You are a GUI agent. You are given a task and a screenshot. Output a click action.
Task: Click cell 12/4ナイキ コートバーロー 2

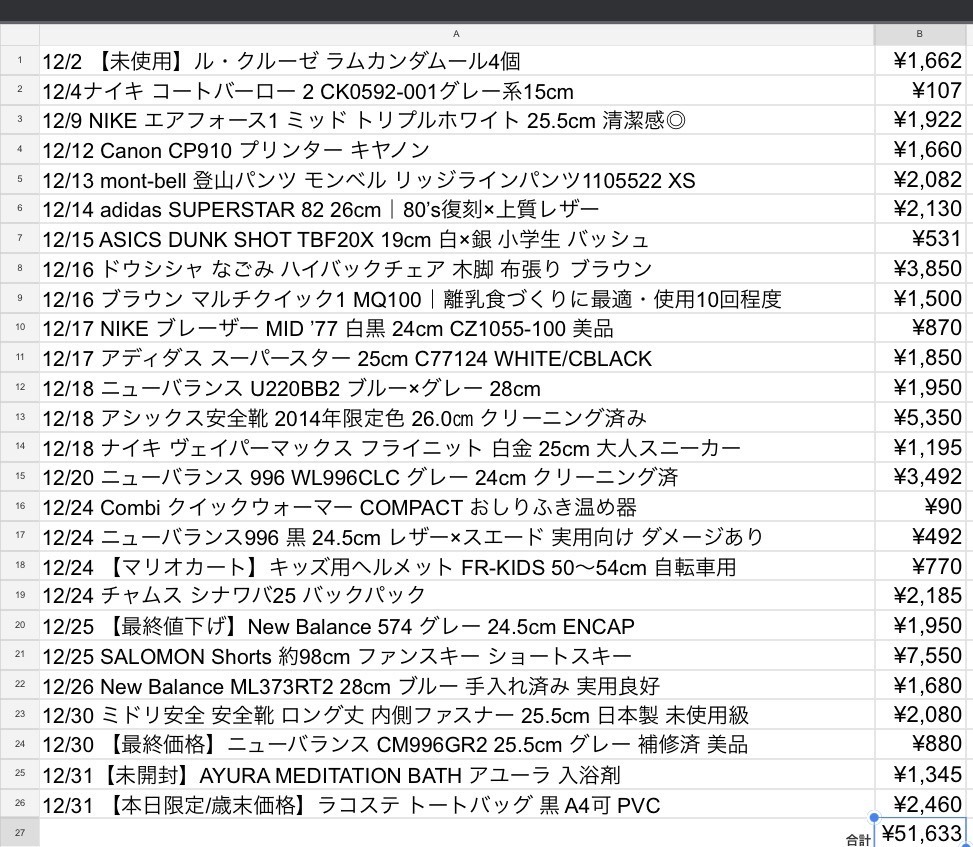457,90
